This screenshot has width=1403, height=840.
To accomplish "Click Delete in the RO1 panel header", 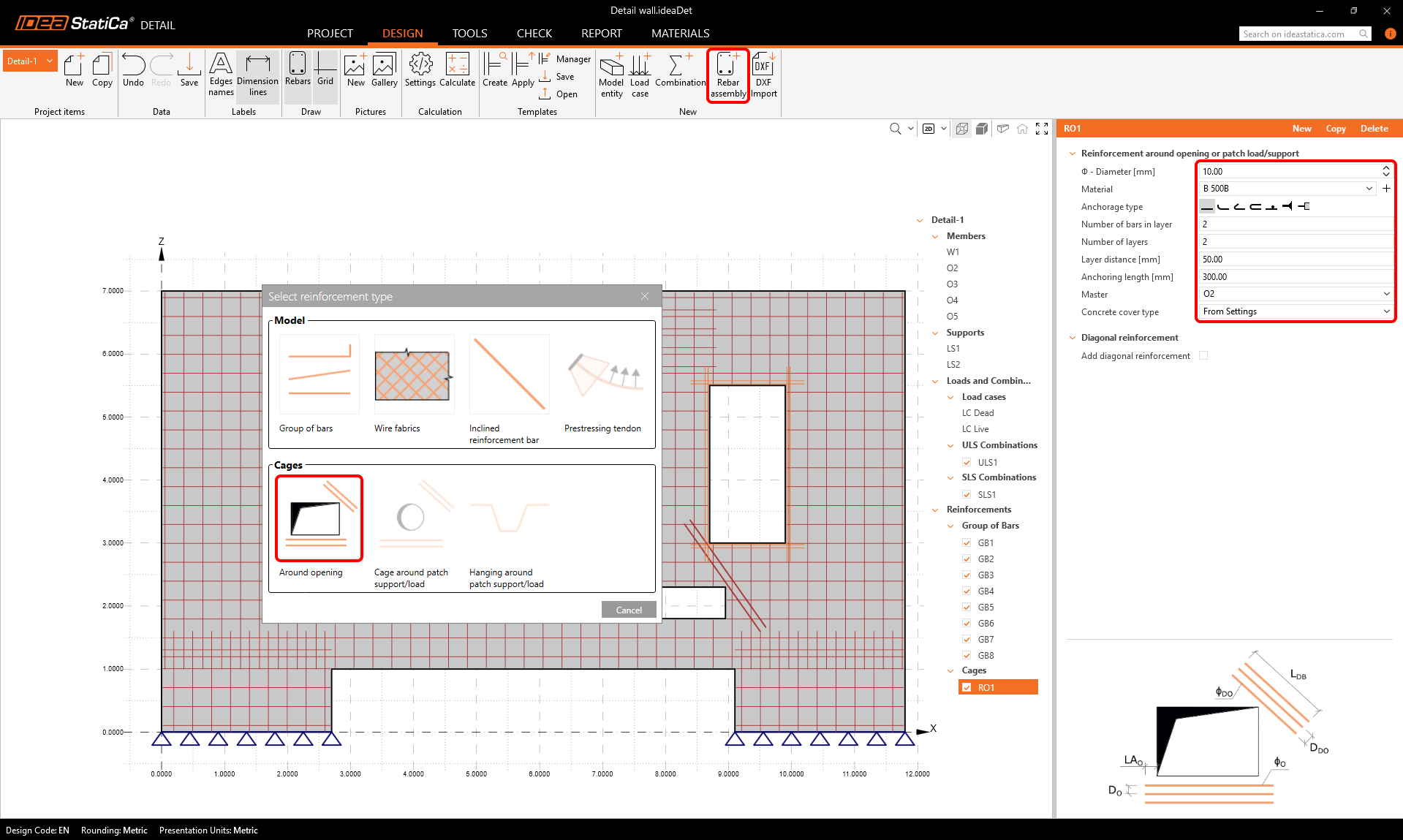I will point(1374,129).
